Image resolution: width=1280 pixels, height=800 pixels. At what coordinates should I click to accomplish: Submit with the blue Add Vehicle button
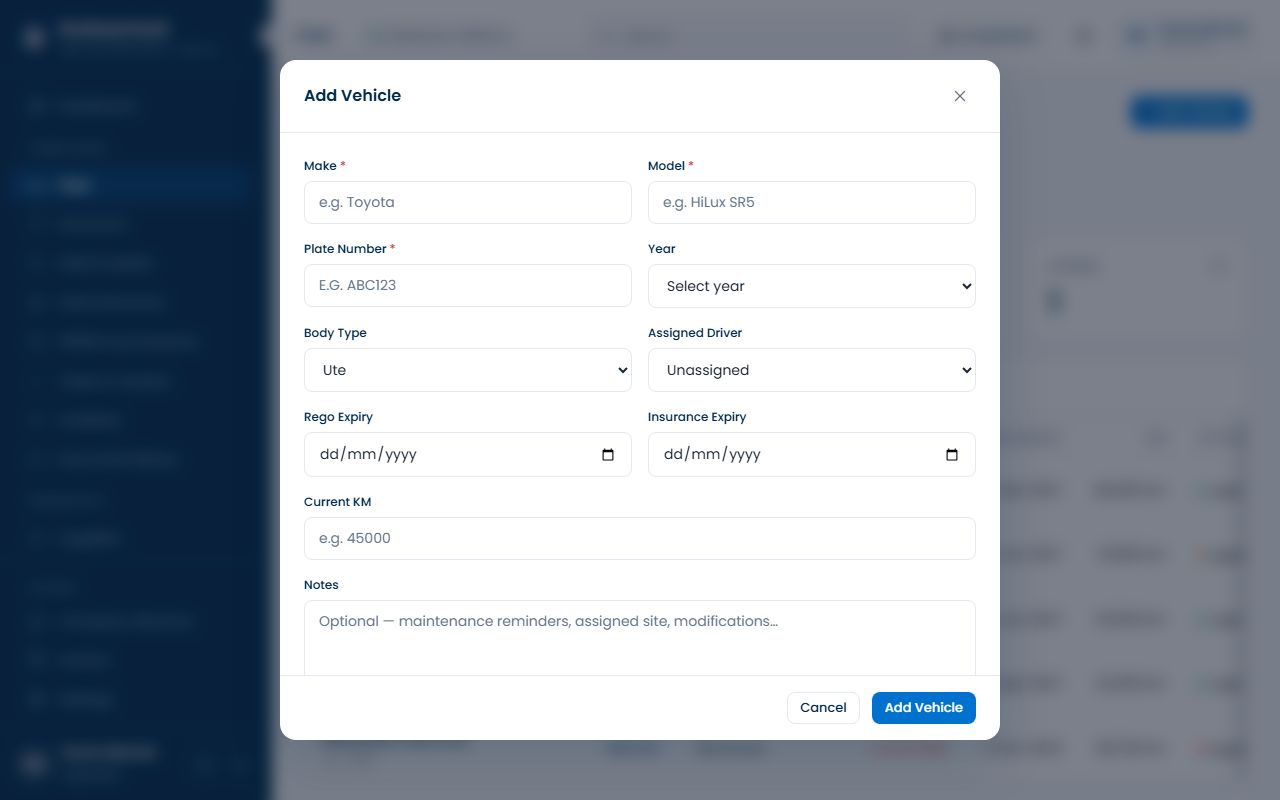tap(924, 707)
